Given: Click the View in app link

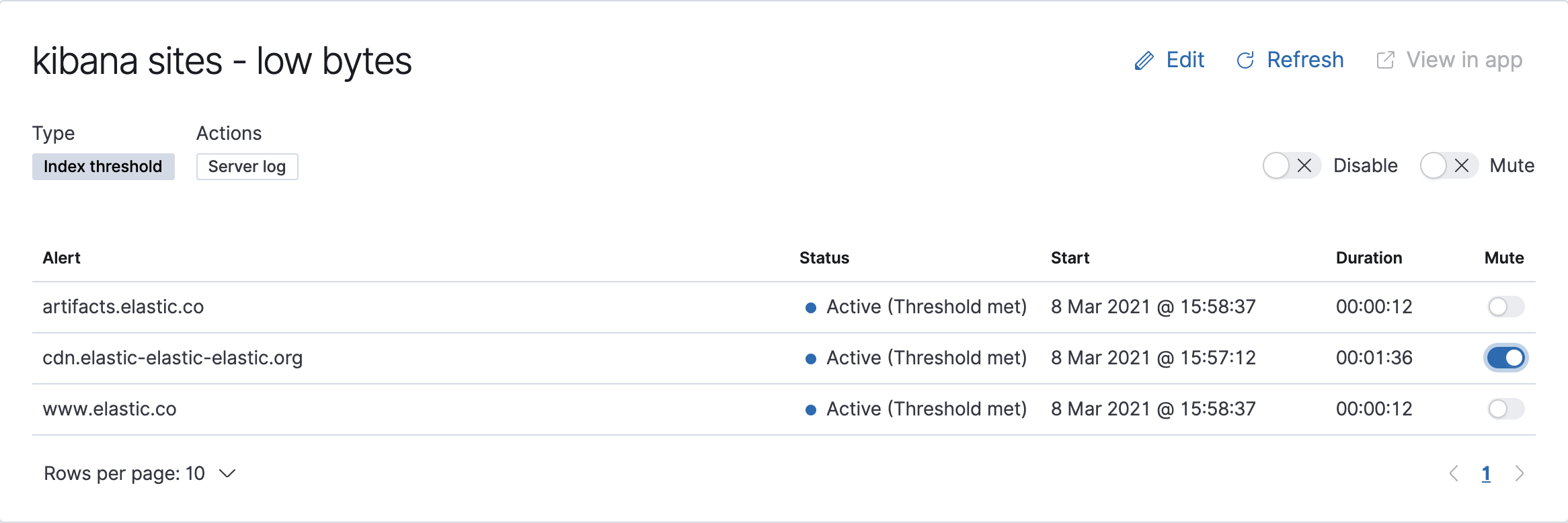Looking at the screenshot, I should [x=1464, y=60].
